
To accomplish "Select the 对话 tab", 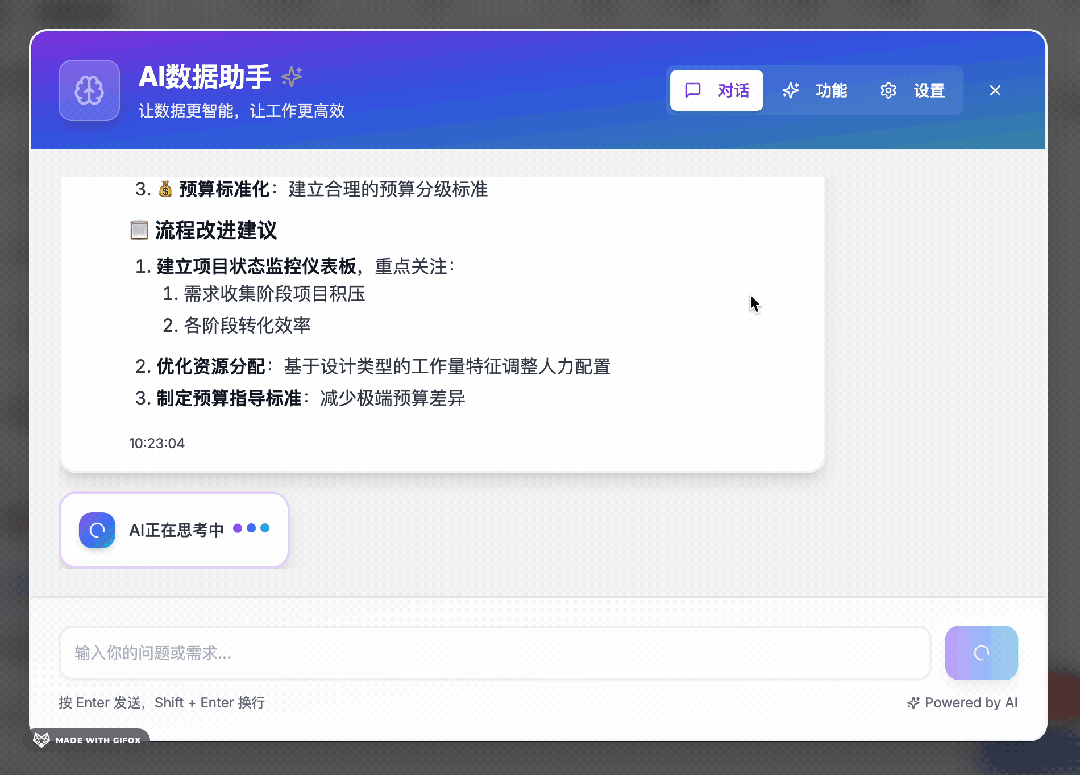I will point(716,90).
